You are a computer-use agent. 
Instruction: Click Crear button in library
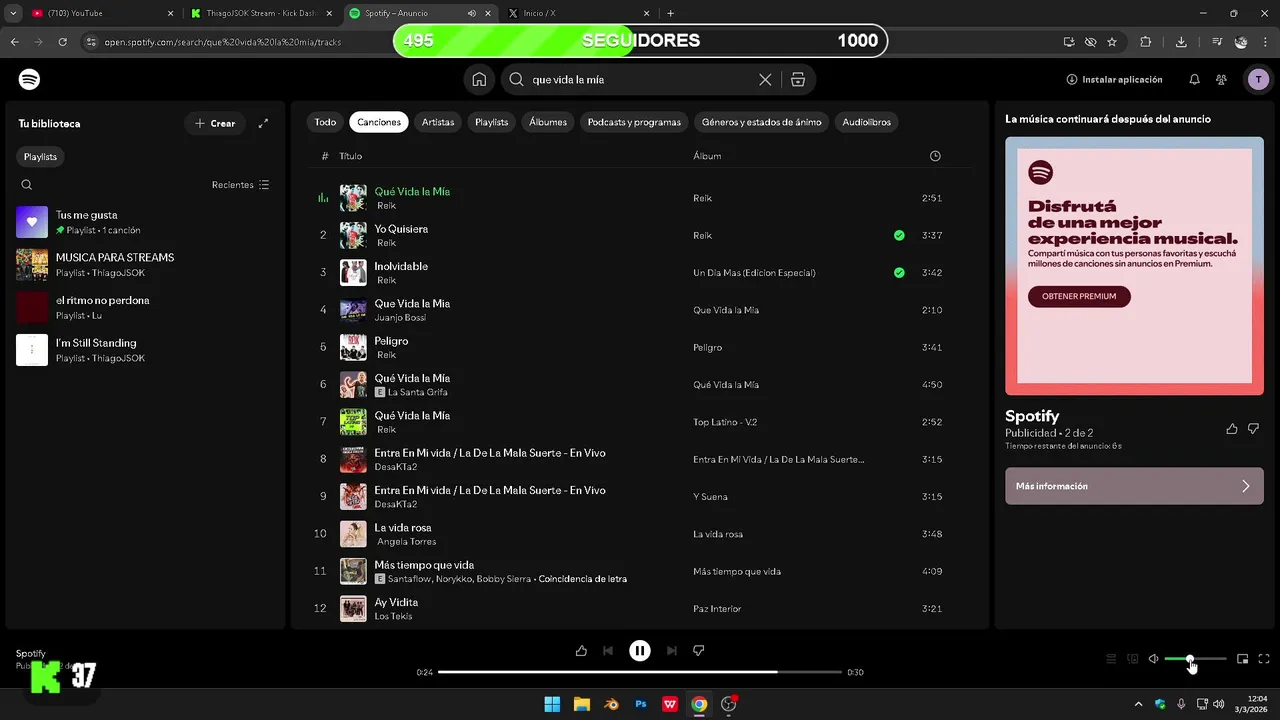click(215, 123)
